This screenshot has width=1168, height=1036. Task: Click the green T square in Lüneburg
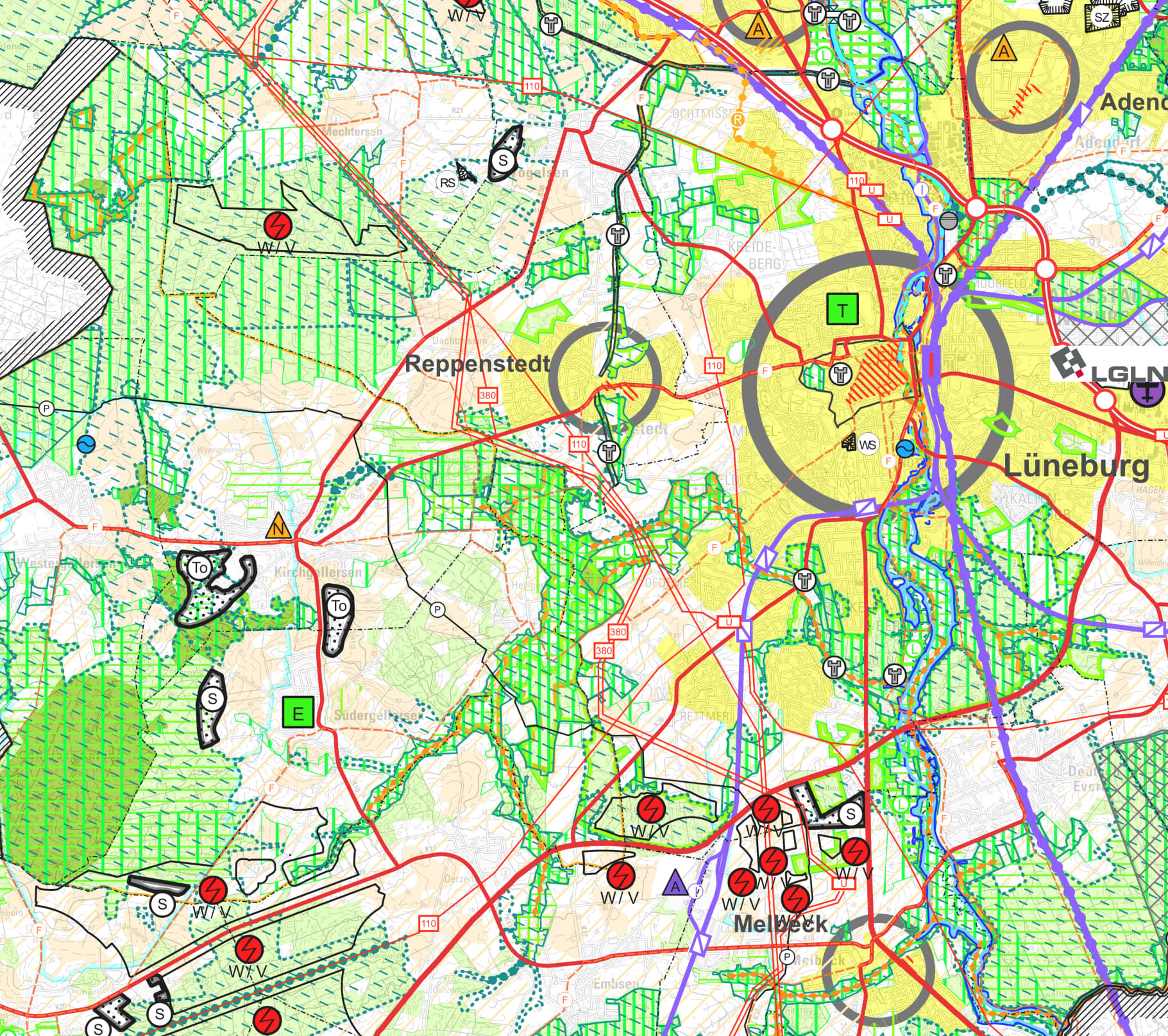[842, 309]
